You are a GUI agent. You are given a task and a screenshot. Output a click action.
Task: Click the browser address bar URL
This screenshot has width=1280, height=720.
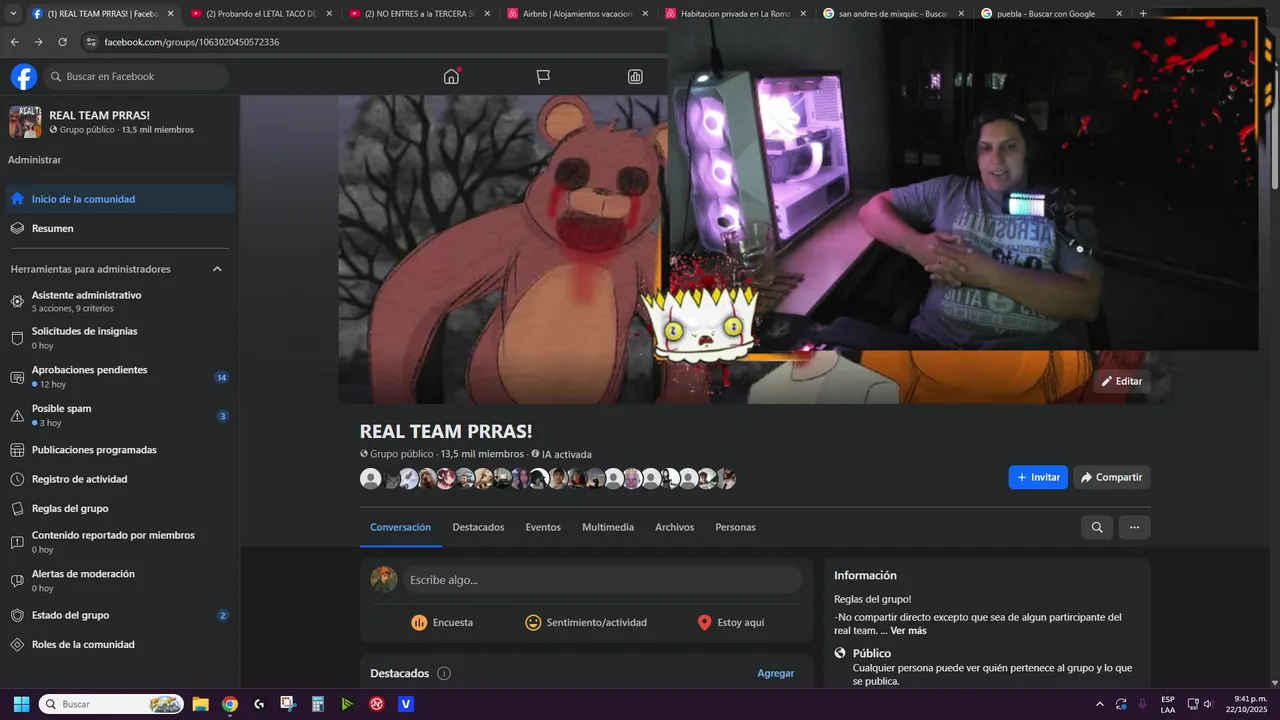pos(192,42)
